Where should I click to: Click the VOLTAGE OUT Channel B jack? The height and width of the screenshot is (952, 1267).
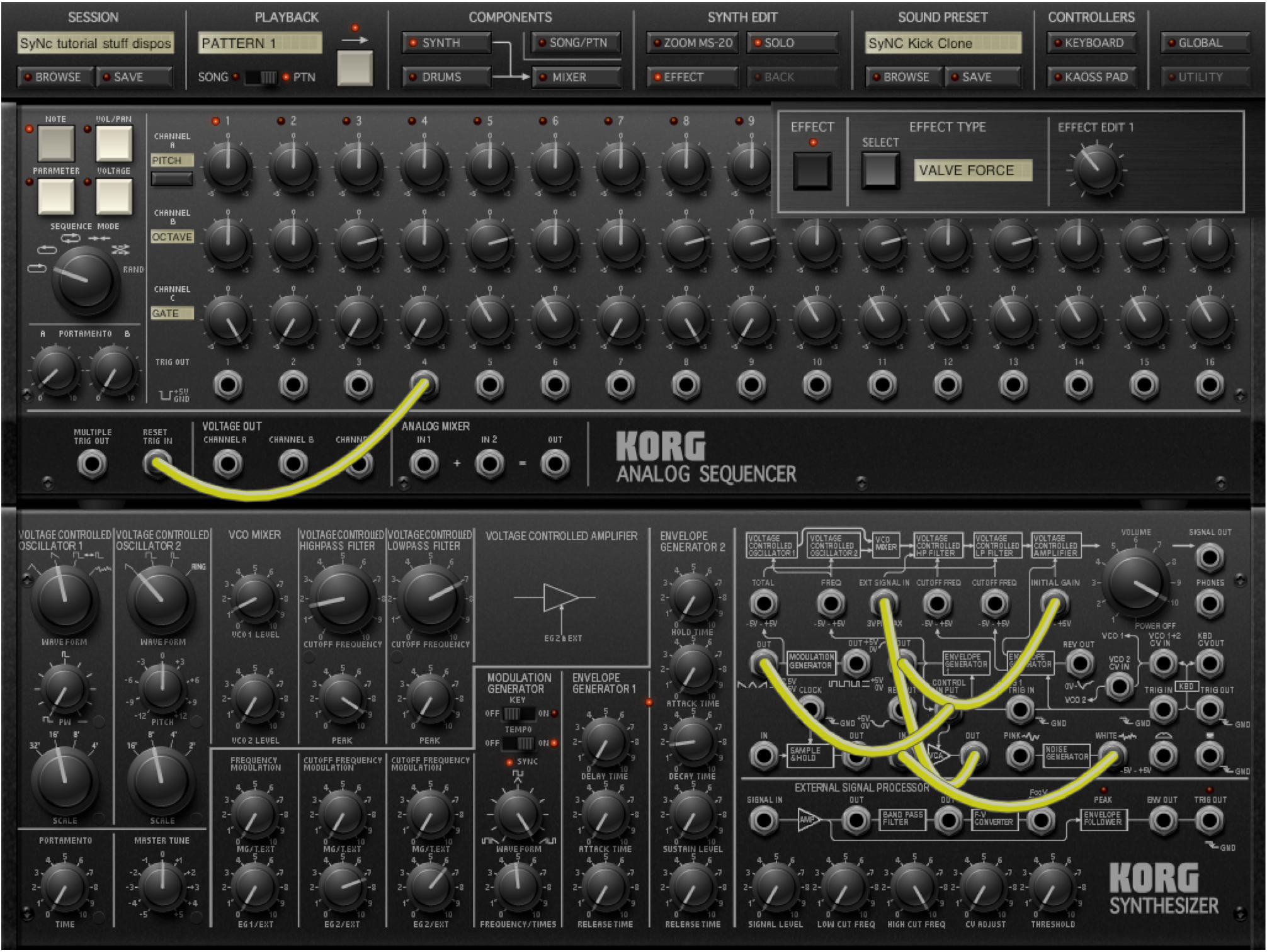click(293, 465)
